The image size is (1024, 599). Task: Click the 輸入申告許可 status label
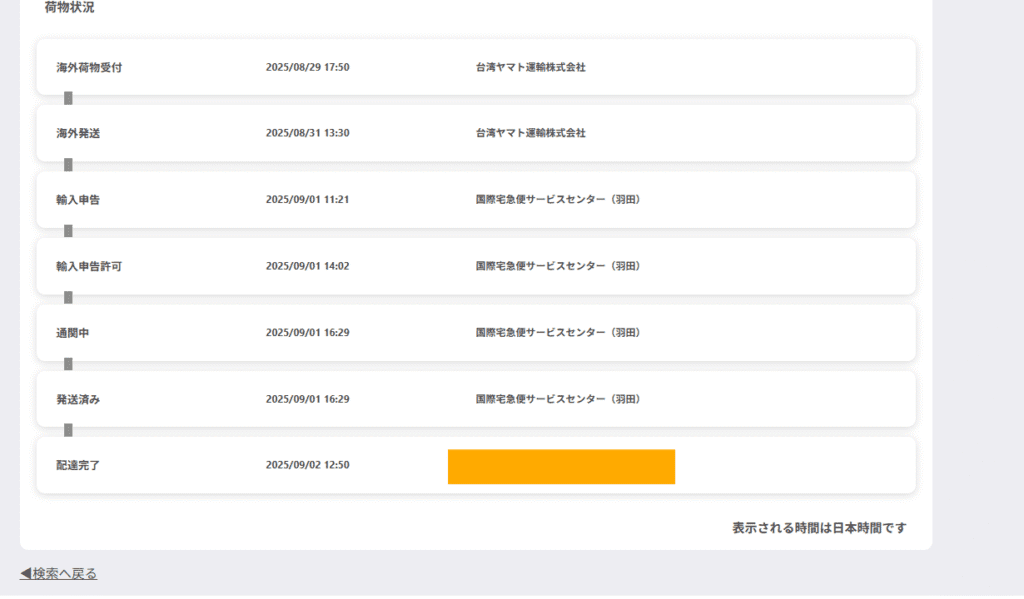89,266
